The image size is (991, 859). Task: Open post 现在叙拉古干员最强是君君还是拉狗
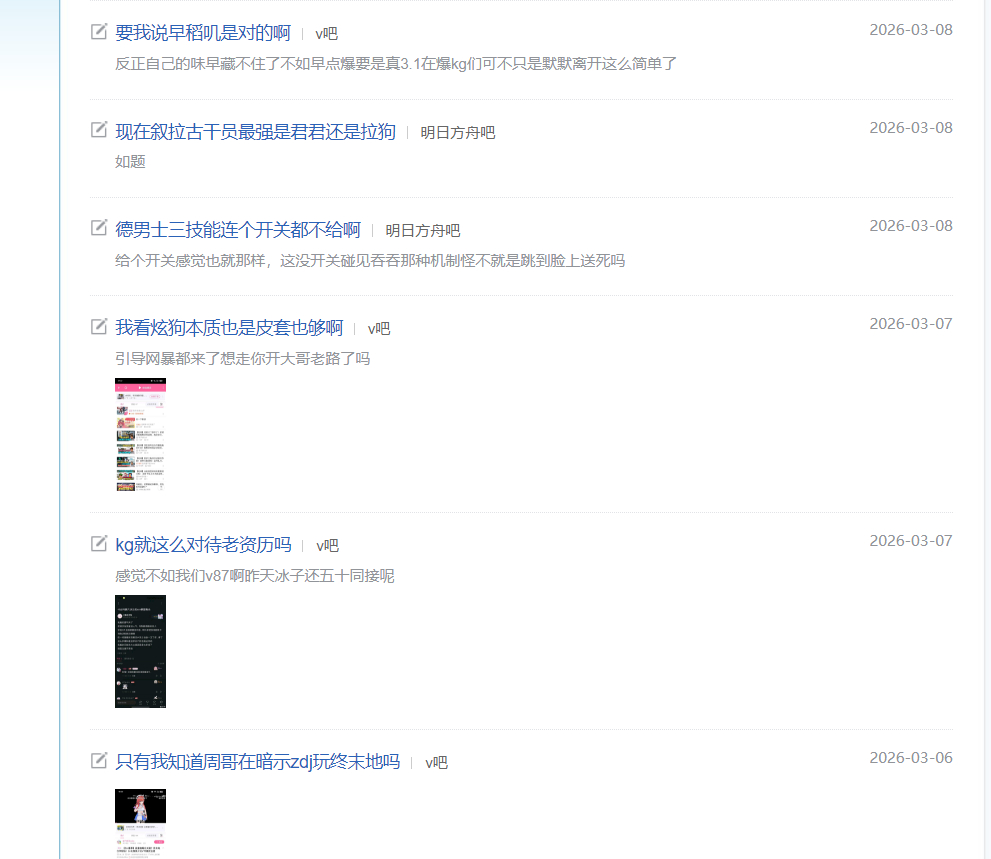pyautogui.click(x=255, y=131)
